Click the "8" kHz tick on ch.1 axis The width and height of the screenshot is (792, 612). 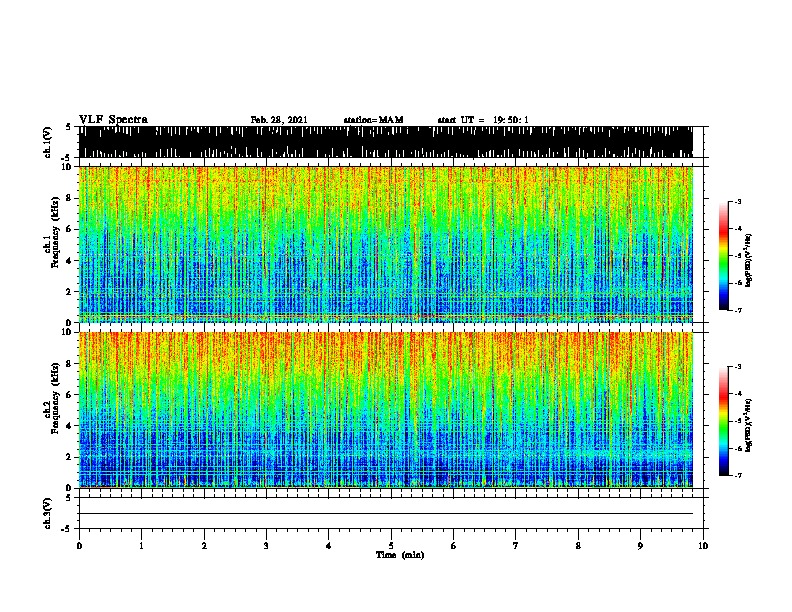(x=69, y=198)
